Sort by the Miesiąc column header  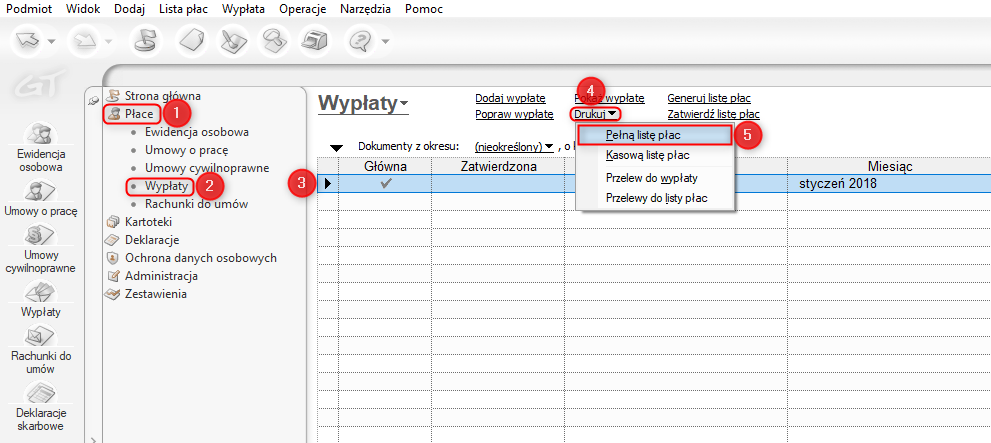tap(889, 167)
